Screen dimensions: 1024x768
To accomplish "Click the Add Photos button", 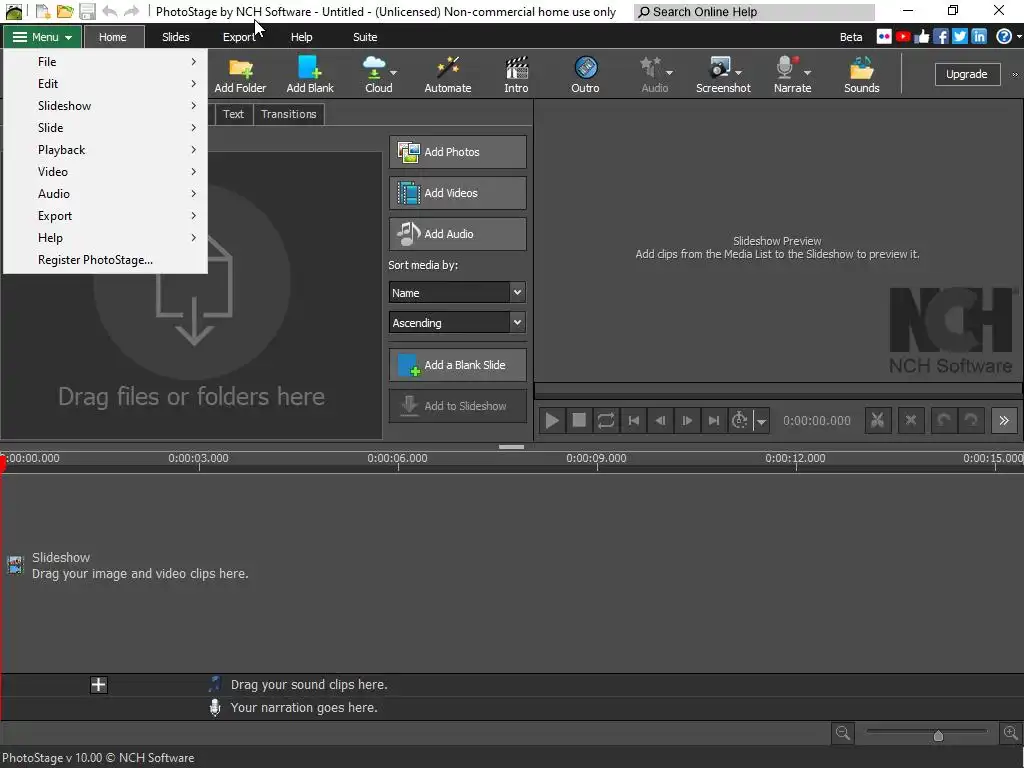I will 457,152.
